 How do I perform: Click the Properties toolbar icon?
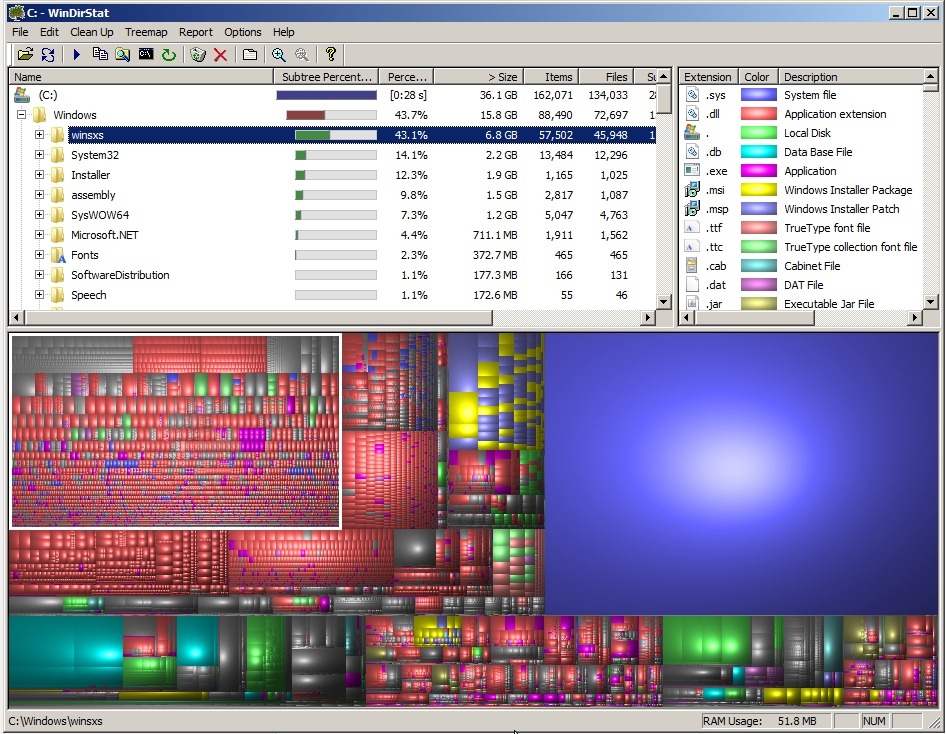point(249,55)
